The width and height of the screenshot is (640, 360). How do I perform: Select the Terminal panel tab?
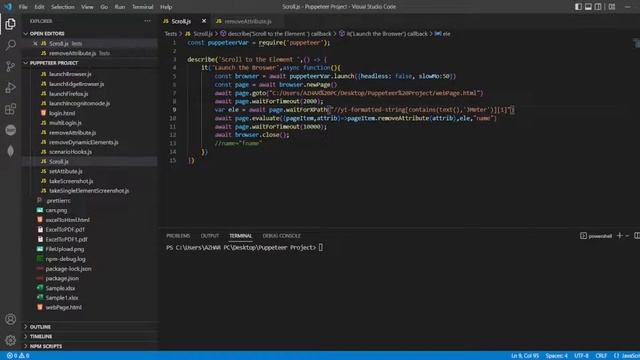tap(240, 236)
